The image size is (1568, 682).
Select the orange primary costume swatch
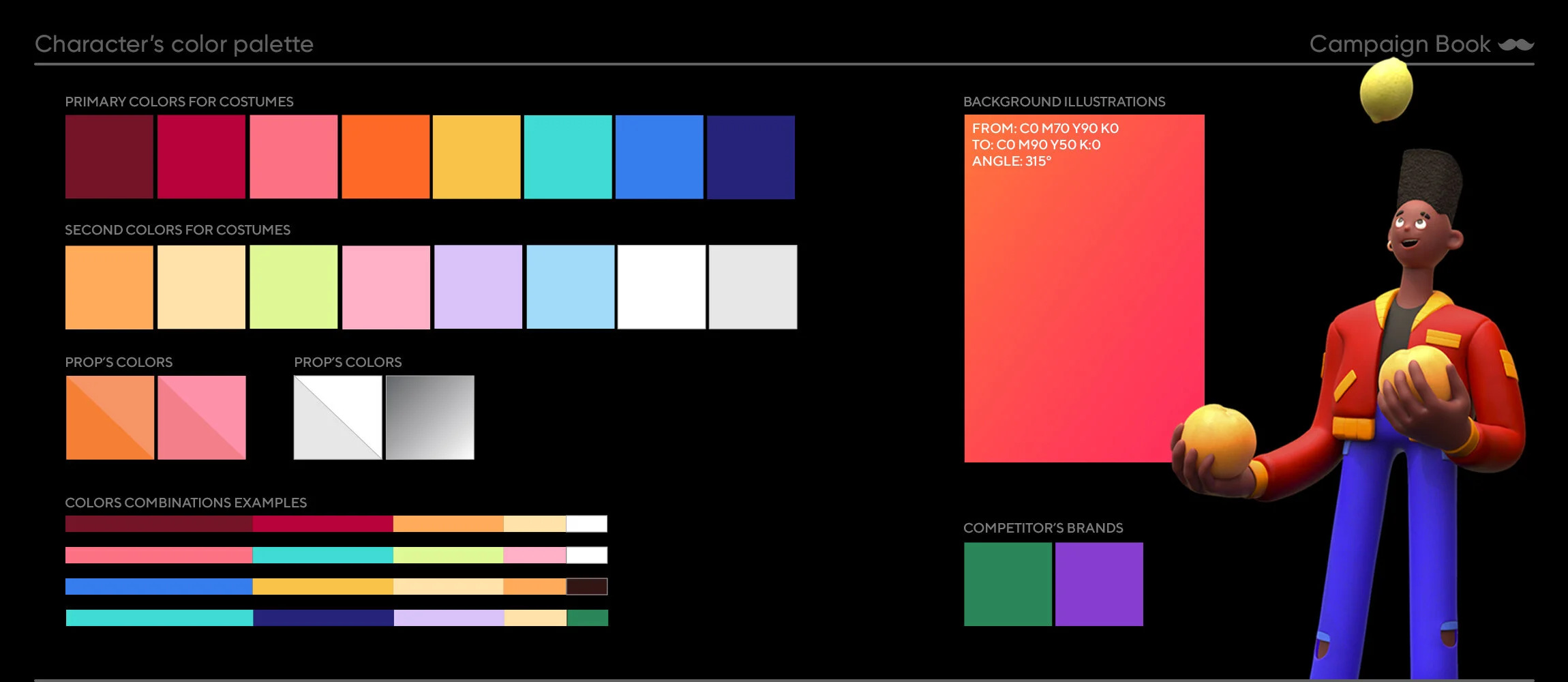[x=386, y=157]
